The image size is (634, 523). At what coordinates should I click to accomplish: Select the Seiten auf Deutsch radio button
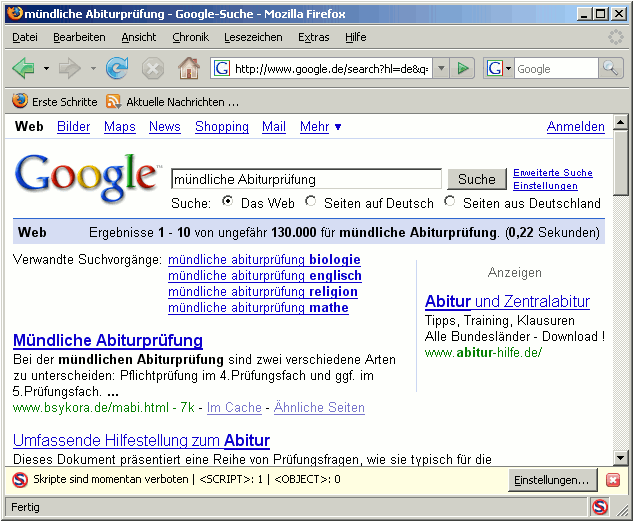(311, 201)
